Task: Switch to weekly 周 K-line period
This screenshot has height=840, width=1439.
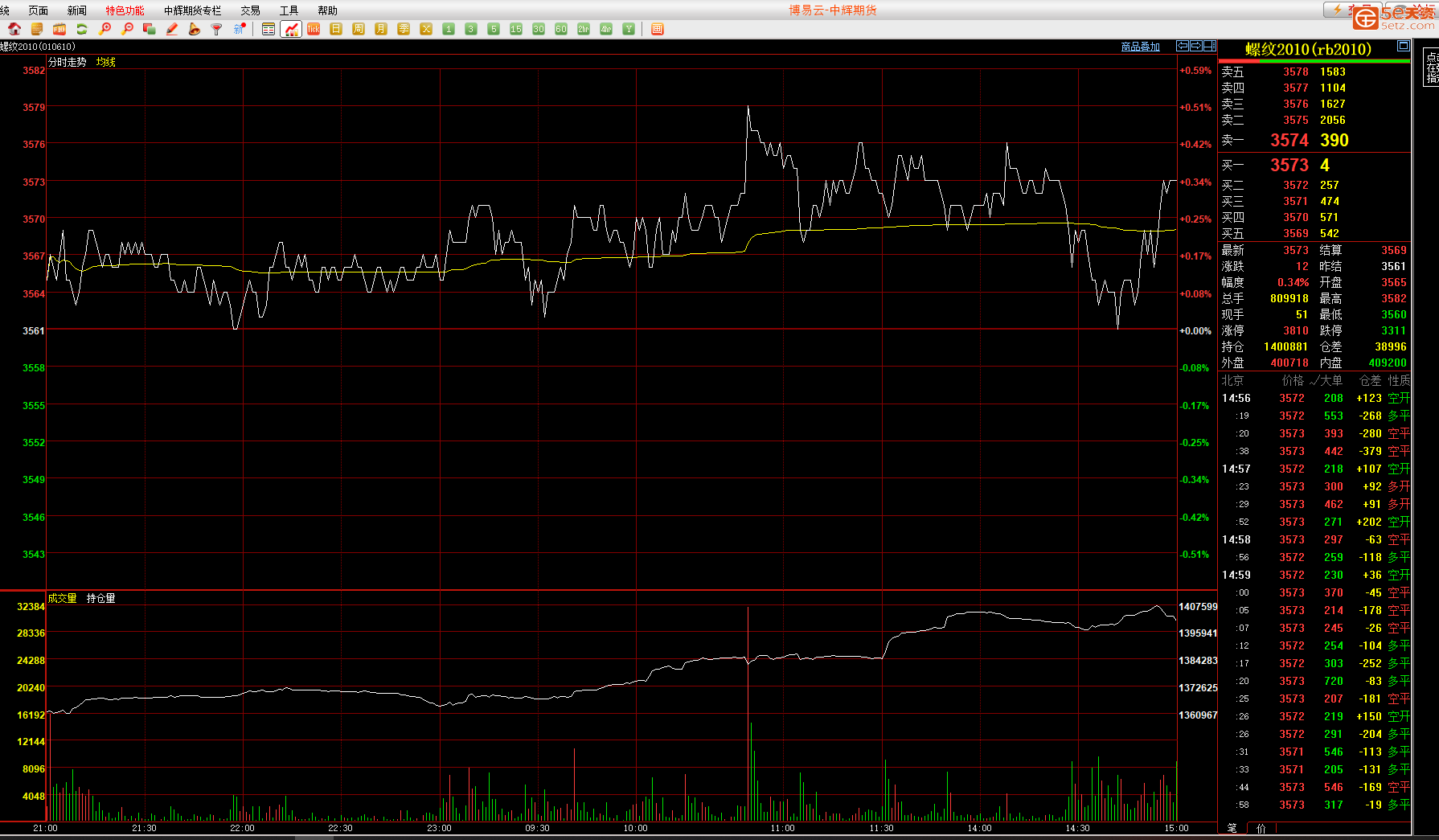Action: click(x=359, y=29)
